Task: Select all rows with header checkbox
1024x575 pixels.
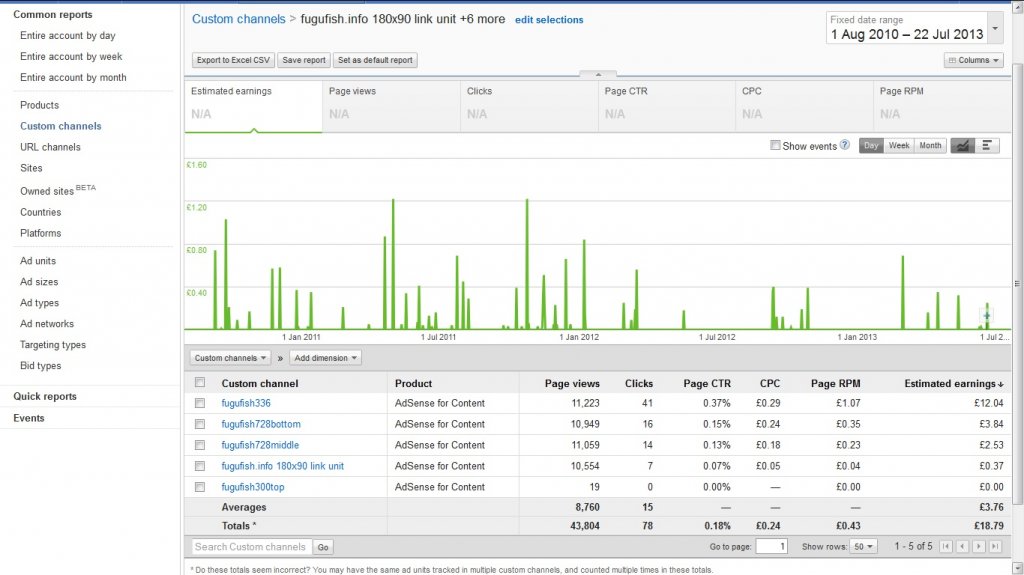Action: tap(200, 383)
